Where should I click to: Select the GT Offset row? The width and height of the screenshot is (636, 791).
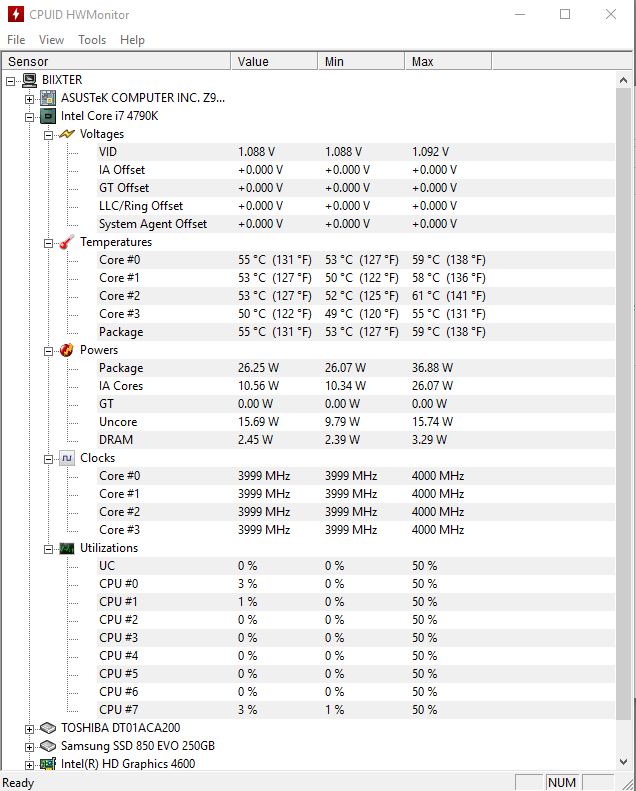click(356, 188)
